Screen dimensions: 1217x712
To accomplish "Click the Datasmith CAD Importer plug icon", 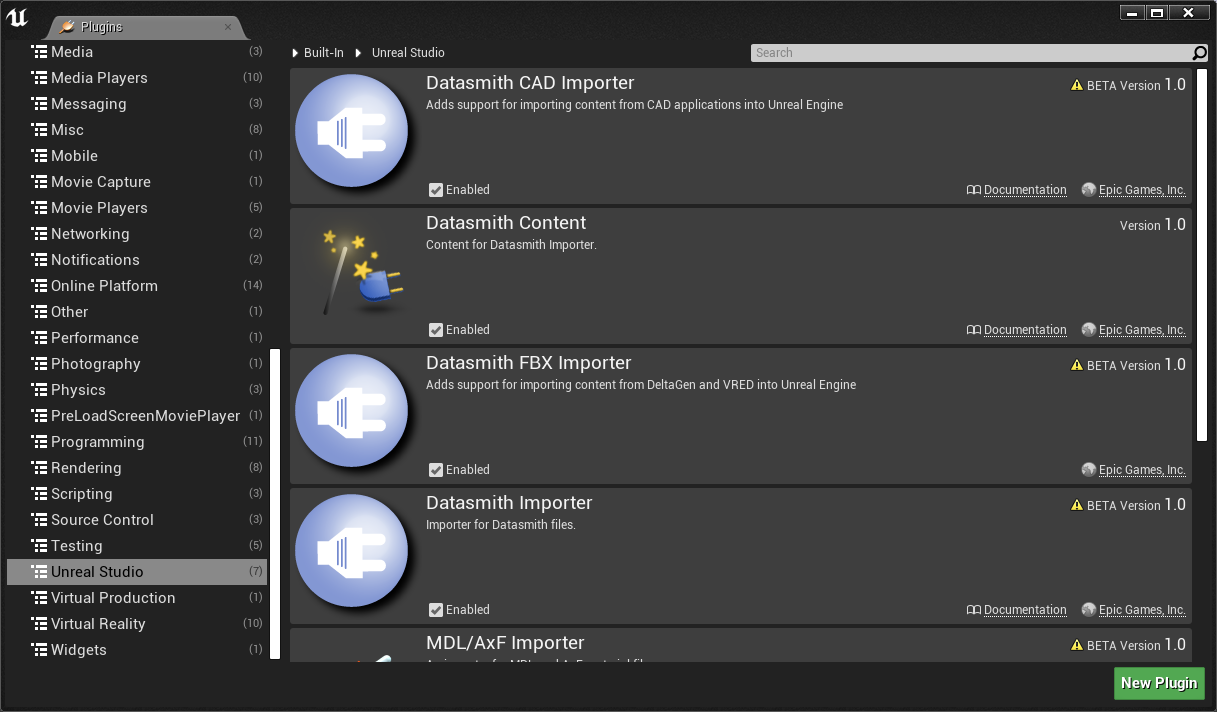I will (352, 131).
